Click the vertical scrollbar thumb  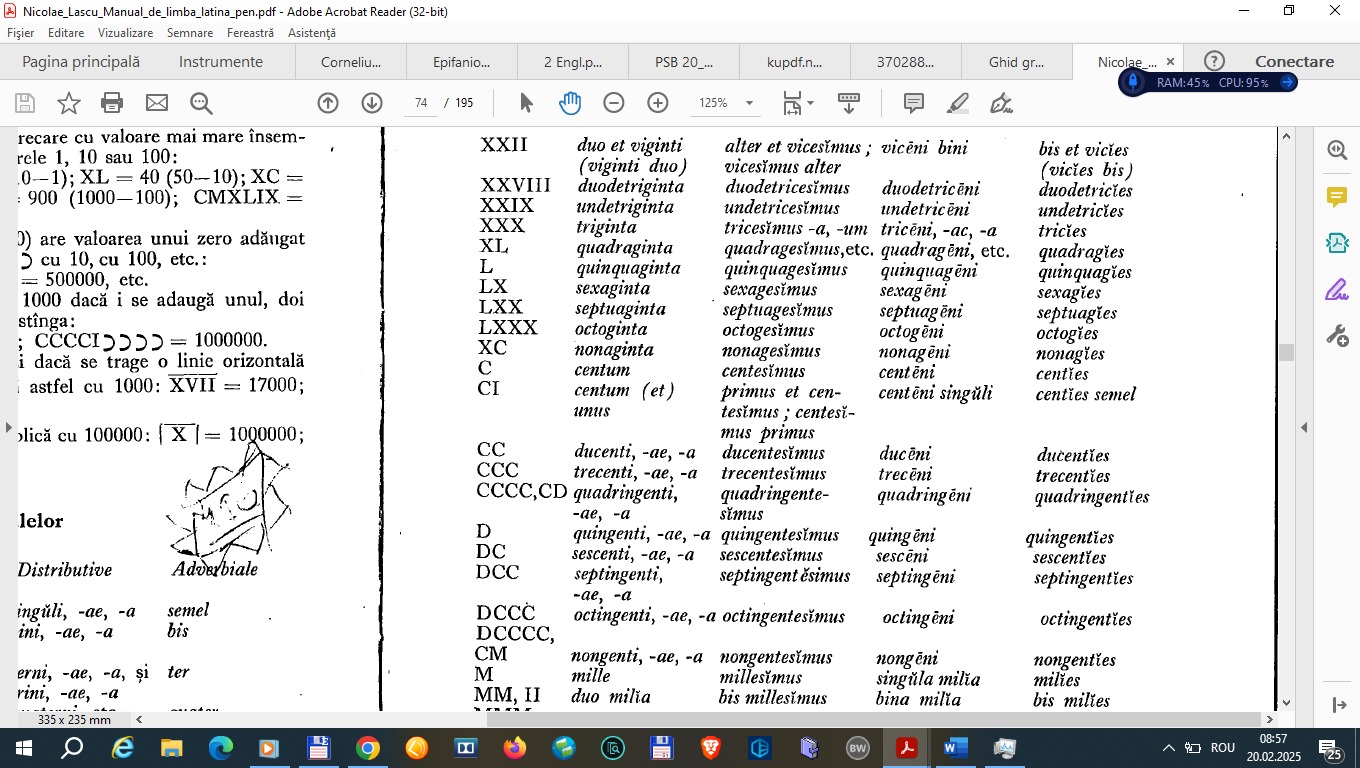click(1286, 352)
